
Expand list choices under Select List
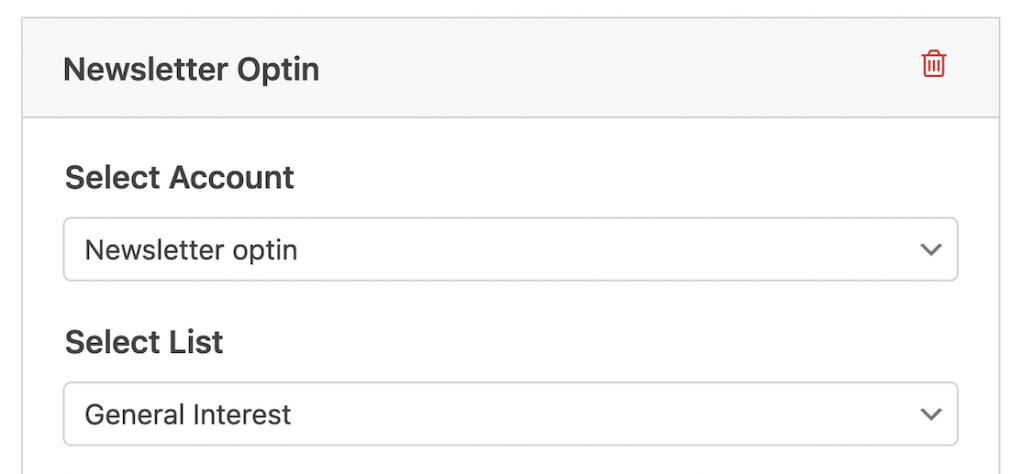coord(510,413)
